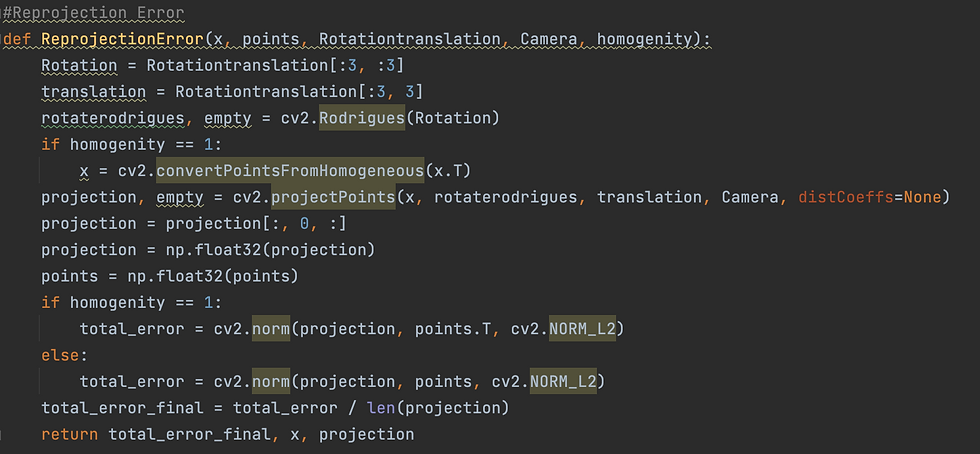The width and height of the screenshot is (980, 454).
Task: Collapse the ReprojectionError function at the def line
Action: pos(2,39)
